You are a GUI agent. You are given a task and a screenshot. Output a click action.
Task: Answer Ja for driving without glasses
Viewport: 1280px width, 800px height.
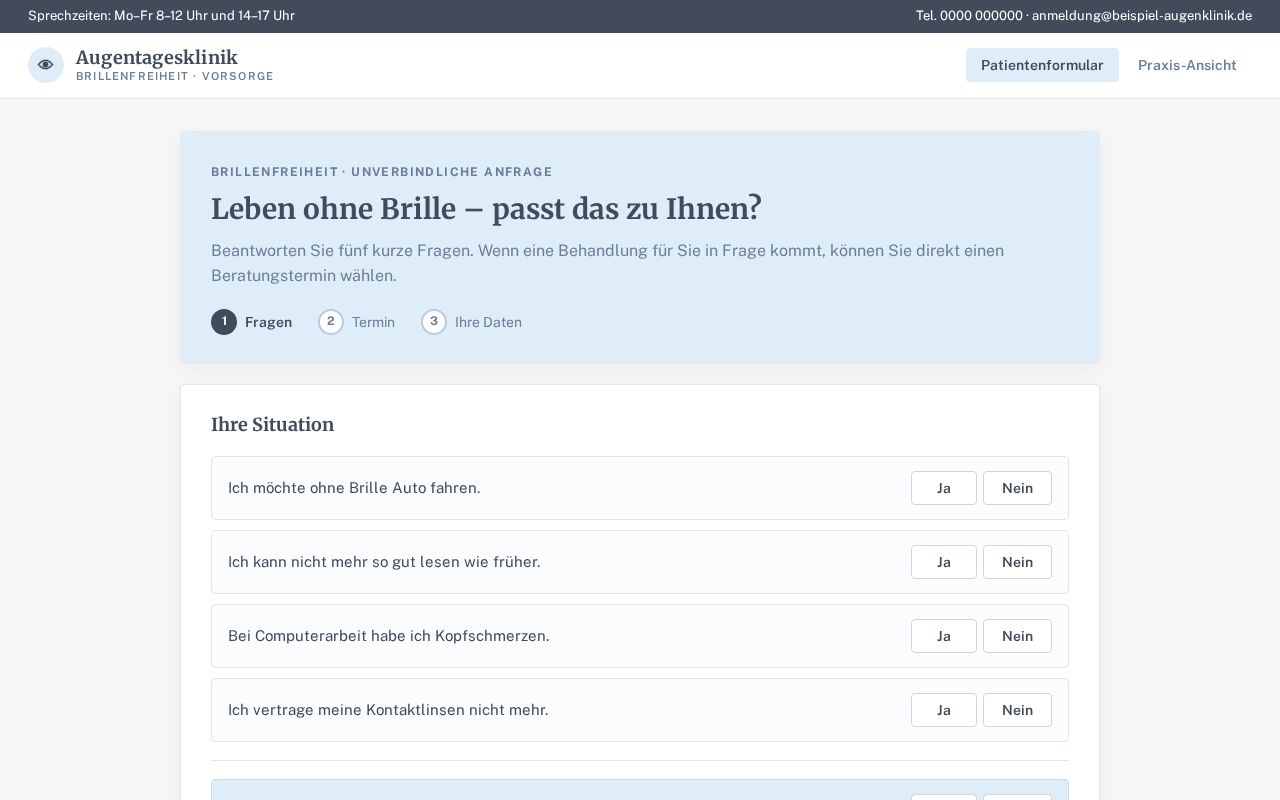[944, 488]
